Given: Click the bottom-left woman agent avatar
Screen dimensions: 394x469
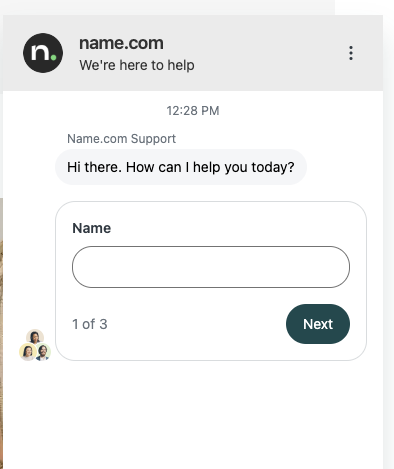Looking at the screenshot, I should 28,352.
